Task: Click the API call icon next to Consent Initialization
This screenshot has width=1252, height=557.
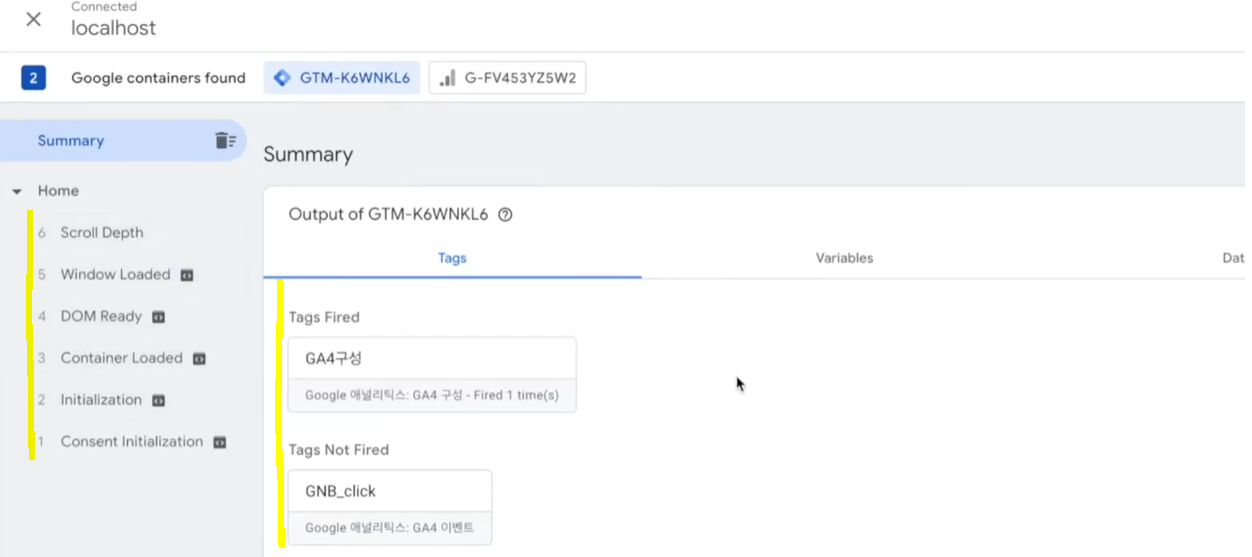Action: point(220,442)
